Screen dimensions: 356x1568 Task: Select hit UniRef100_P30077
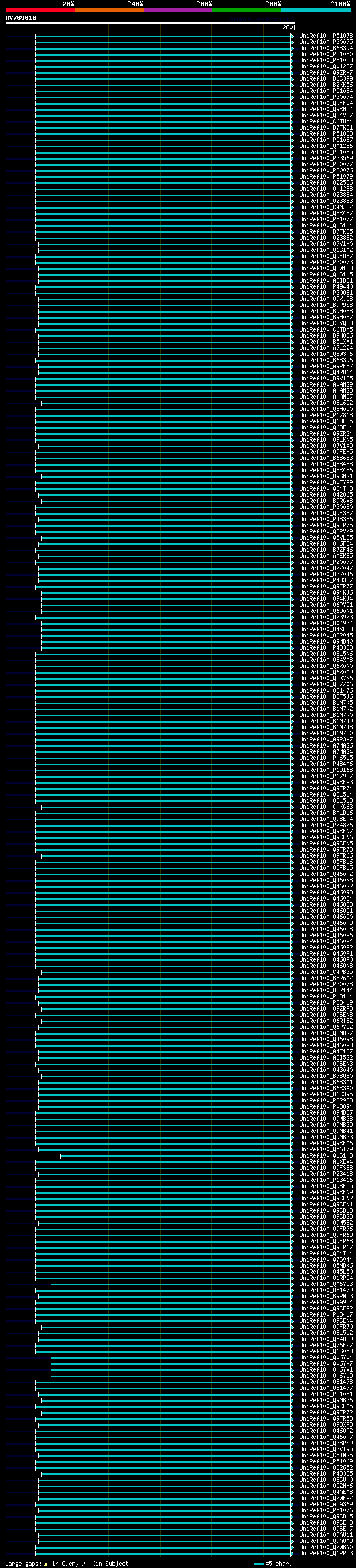coord(325,164)
